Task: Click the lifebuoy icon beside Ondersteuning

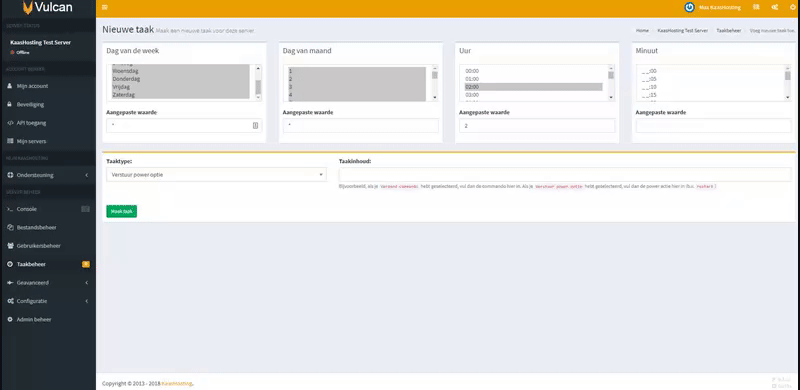Action: pyautogui.click(x=10, y=175)
